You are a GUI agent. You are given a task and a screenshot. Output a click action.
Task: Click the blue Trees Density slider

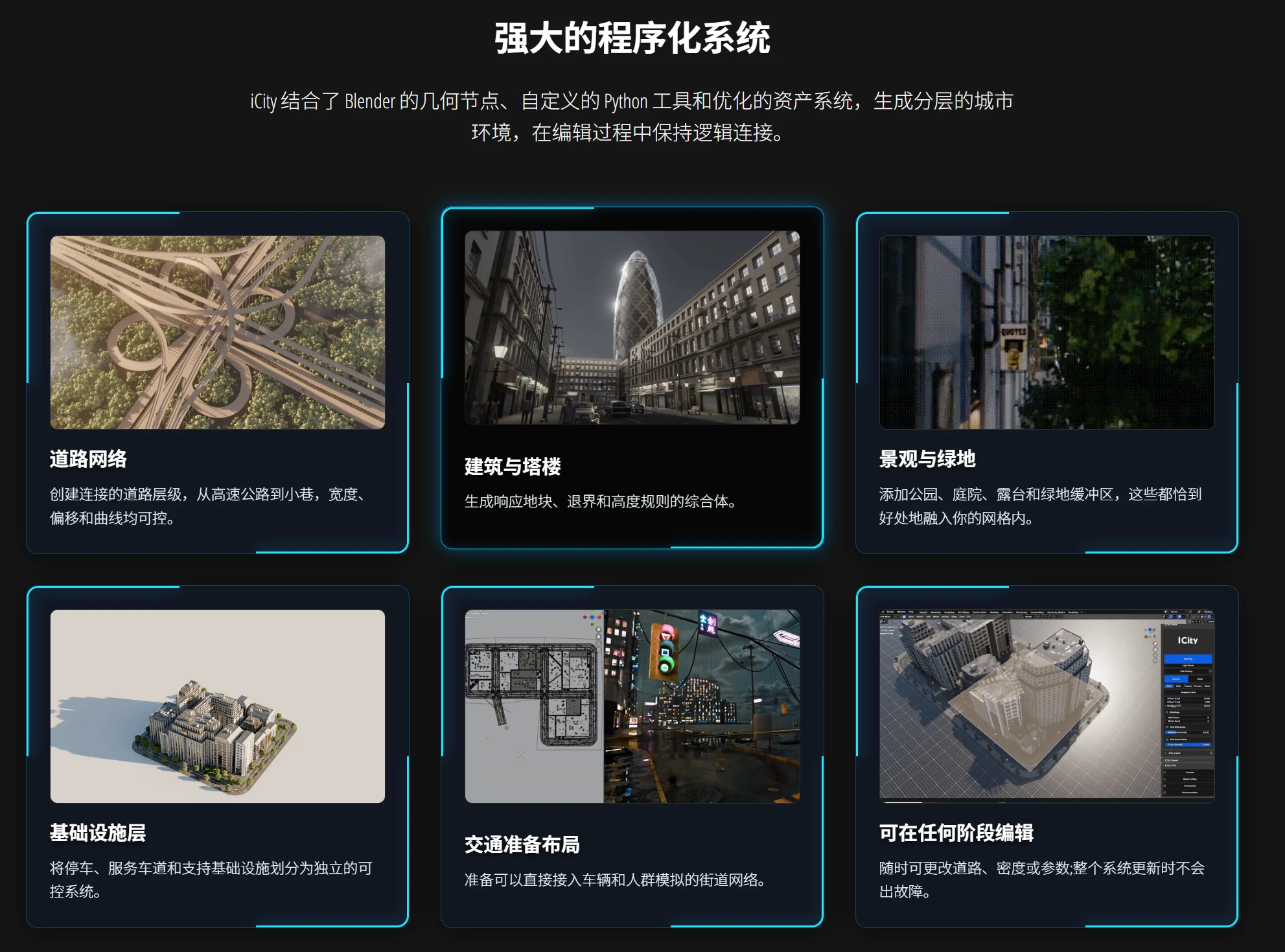click(x=1188, y=745)
